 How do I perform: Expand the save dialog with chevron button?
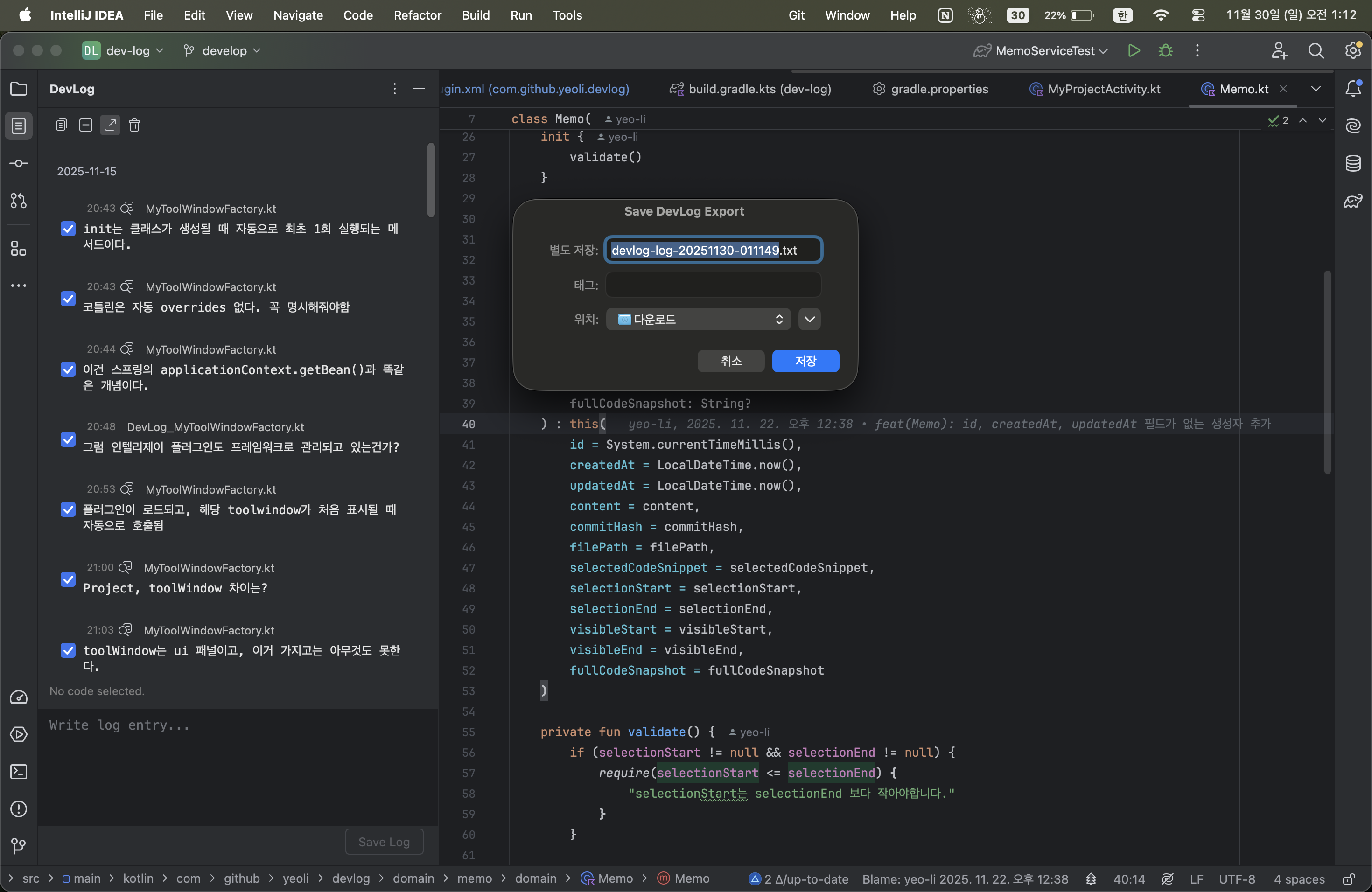[x=809, y=319]
